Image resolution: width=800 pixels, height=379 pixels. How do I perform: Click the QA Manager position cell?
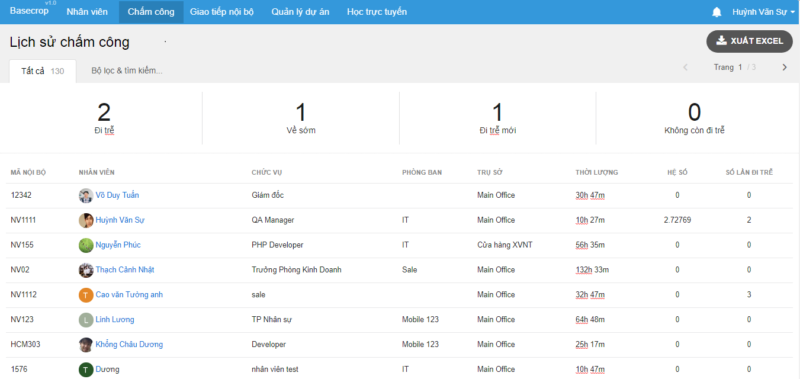click(x=272, y=220)
